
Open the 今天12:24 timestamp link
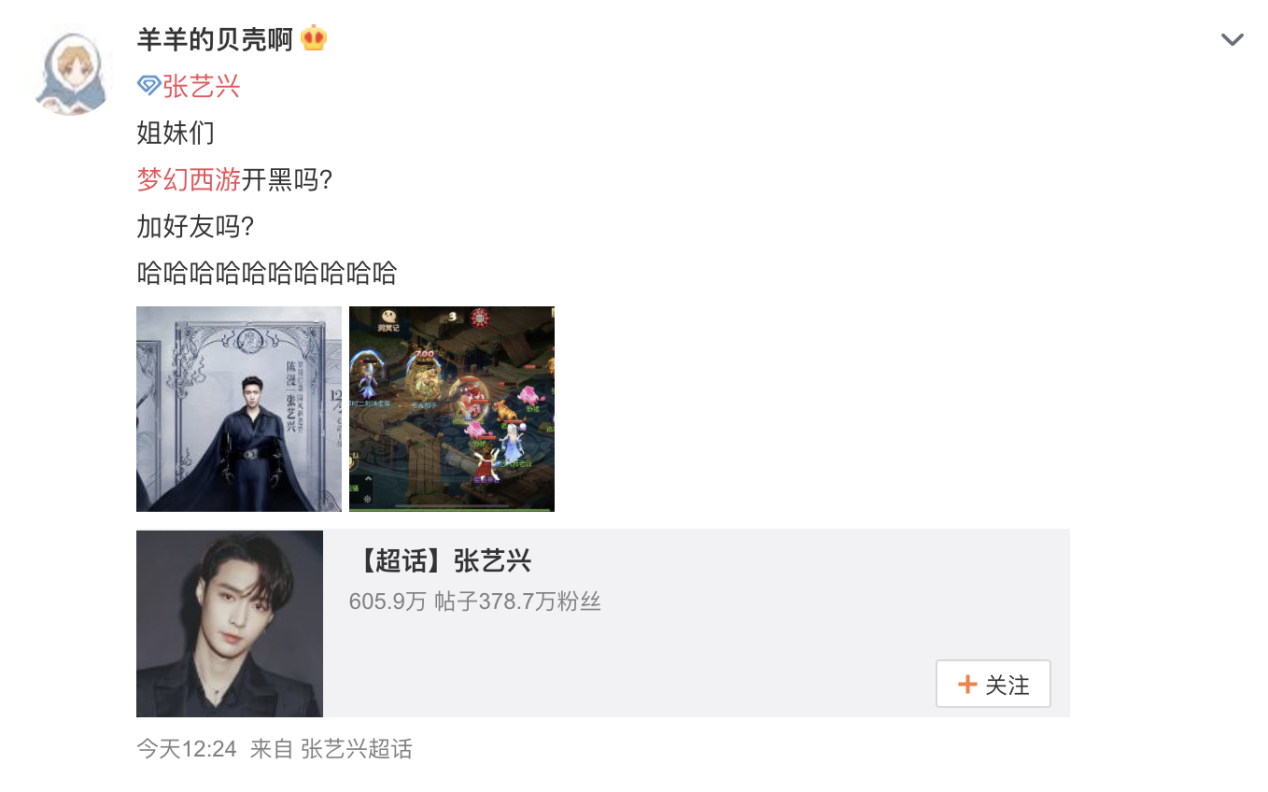coord(187,749)
